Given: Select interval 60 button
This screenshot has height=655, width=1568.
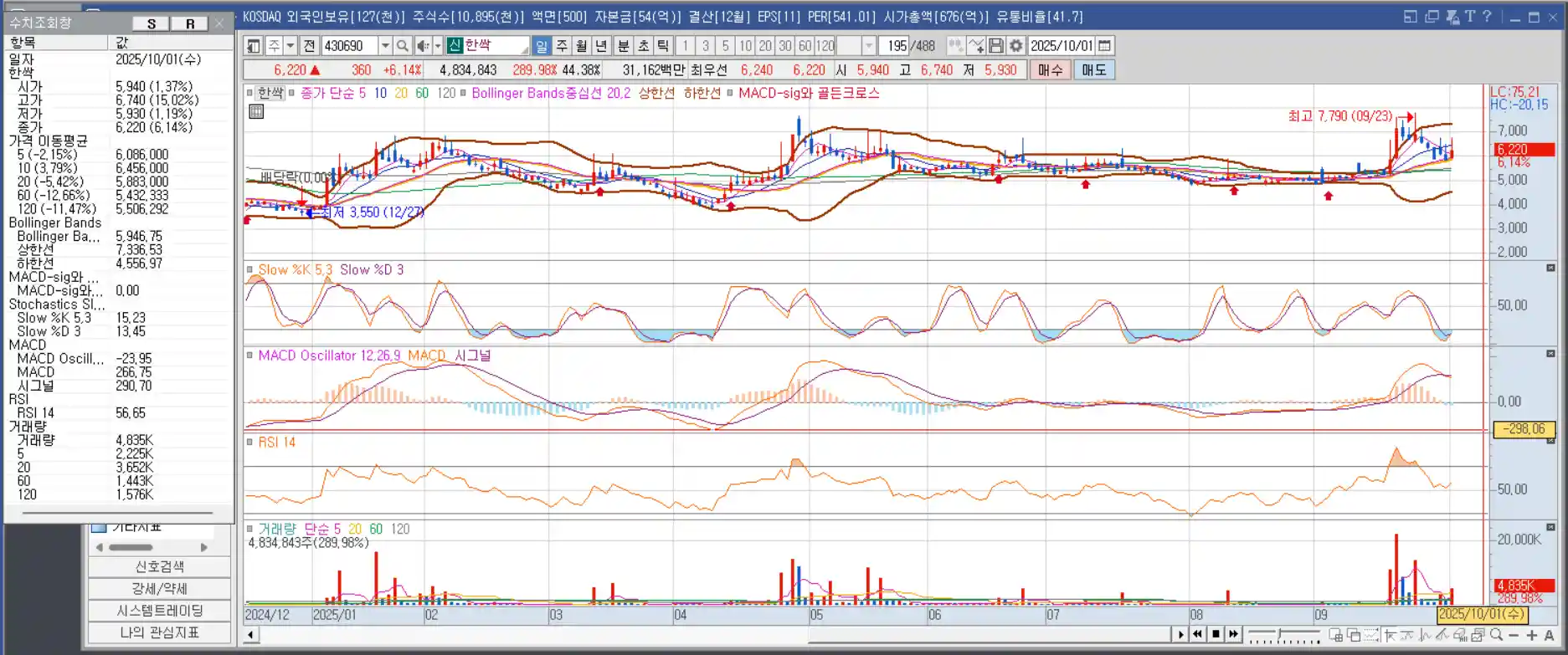Looking at the screenshot, I should tap(805, 46).
